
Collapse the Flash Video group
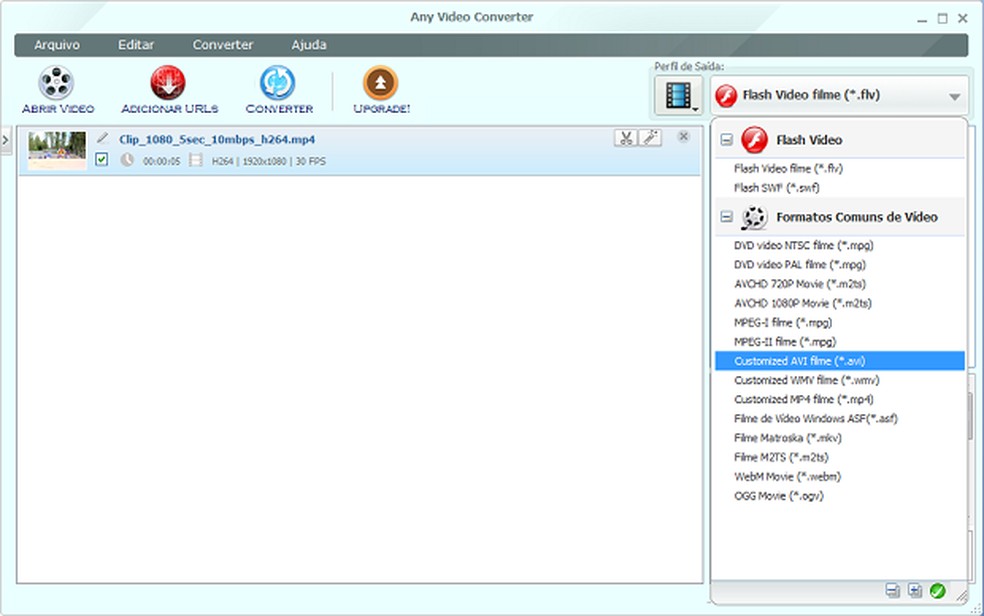tap(727, 141)
